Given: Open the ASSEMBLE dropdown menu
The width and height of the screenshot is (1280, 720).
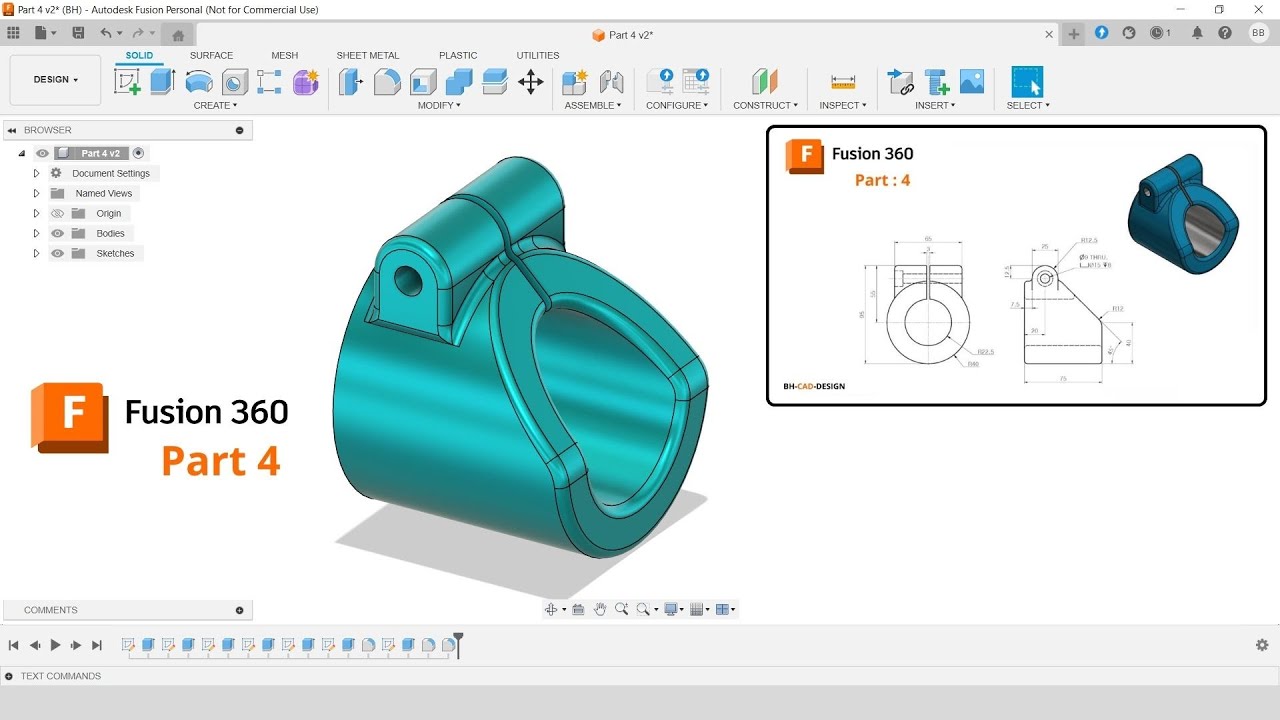Looking at the screenshot, I should point(593,105).
